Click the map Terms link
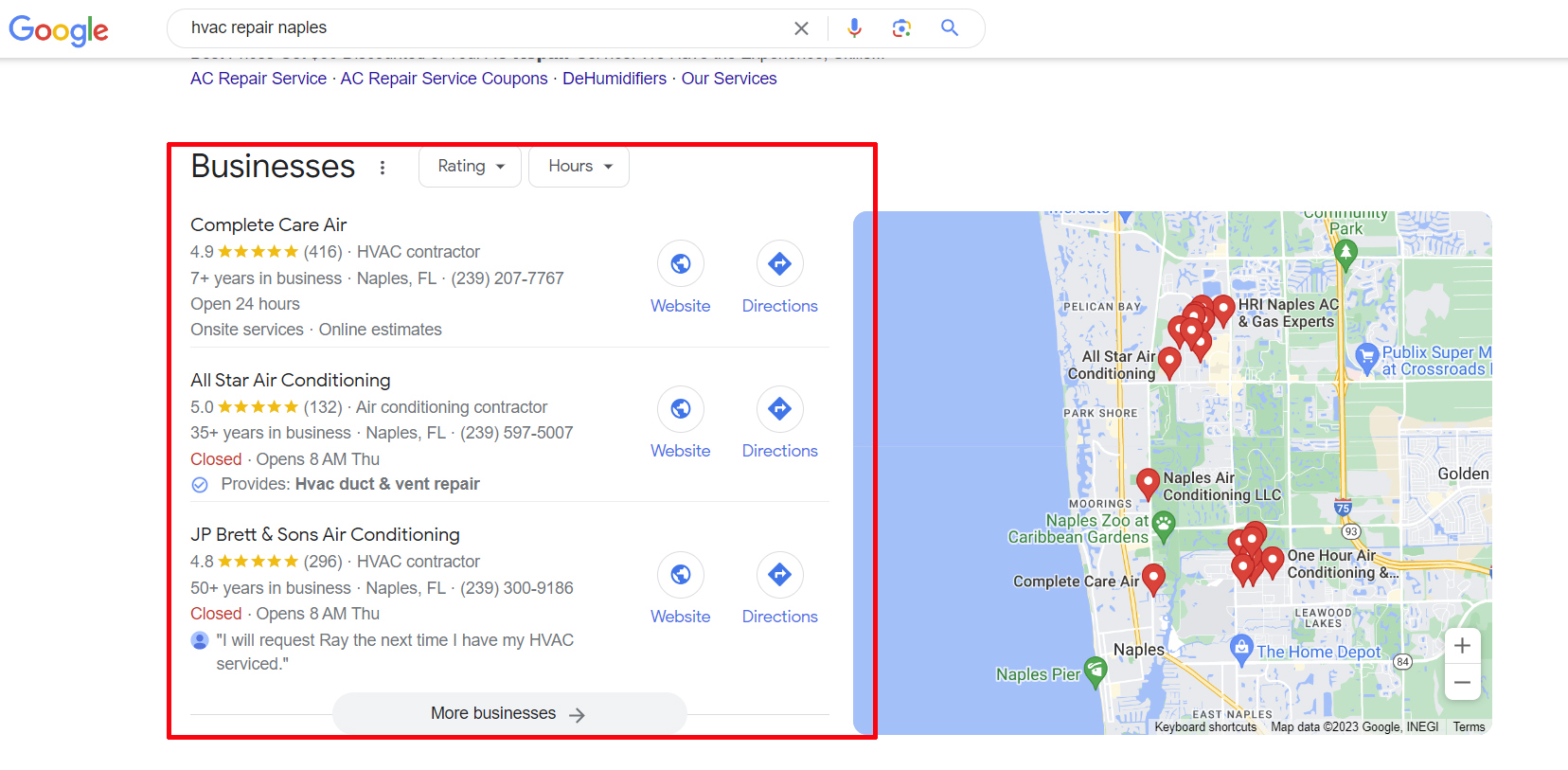This screenshot has width=1568, height=770. [x=1470, y=727]
